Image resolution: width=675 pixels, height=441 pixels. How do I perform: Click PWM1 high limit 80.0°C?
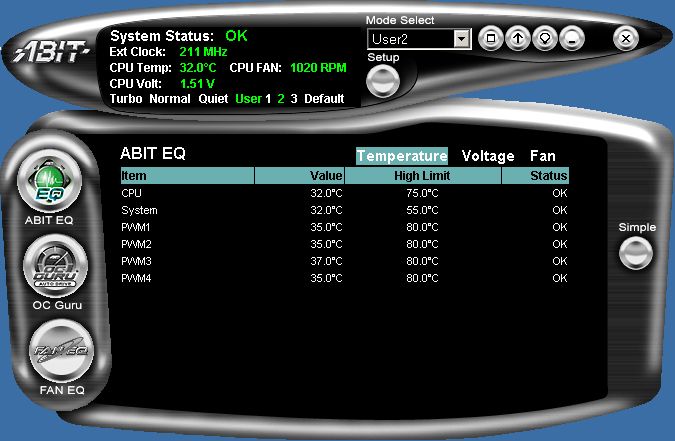coord(422,227)
